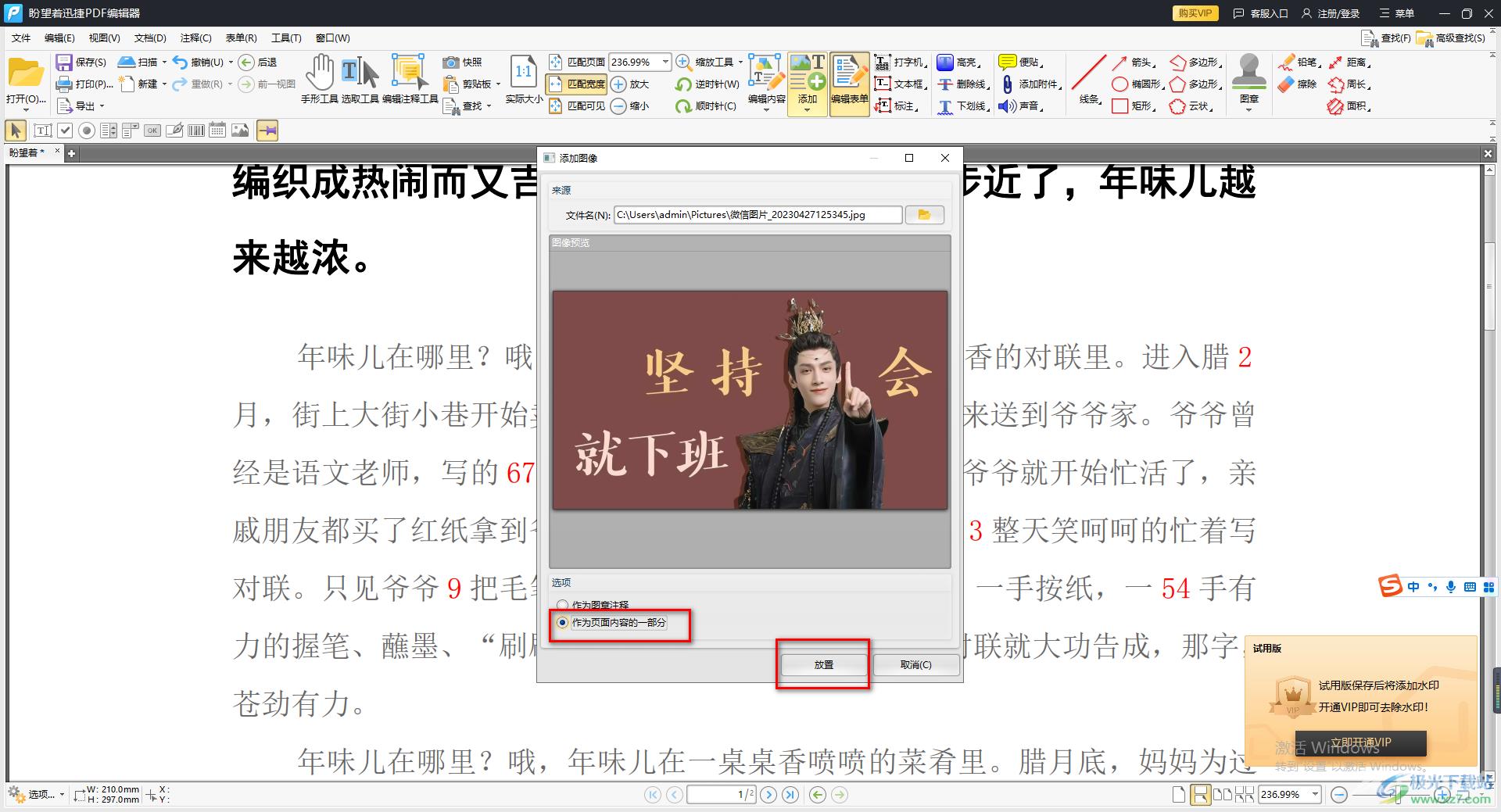Rotate clockwise (顺时针)
This screenshot has width=1501, height=812.
(x=707, y=106)
